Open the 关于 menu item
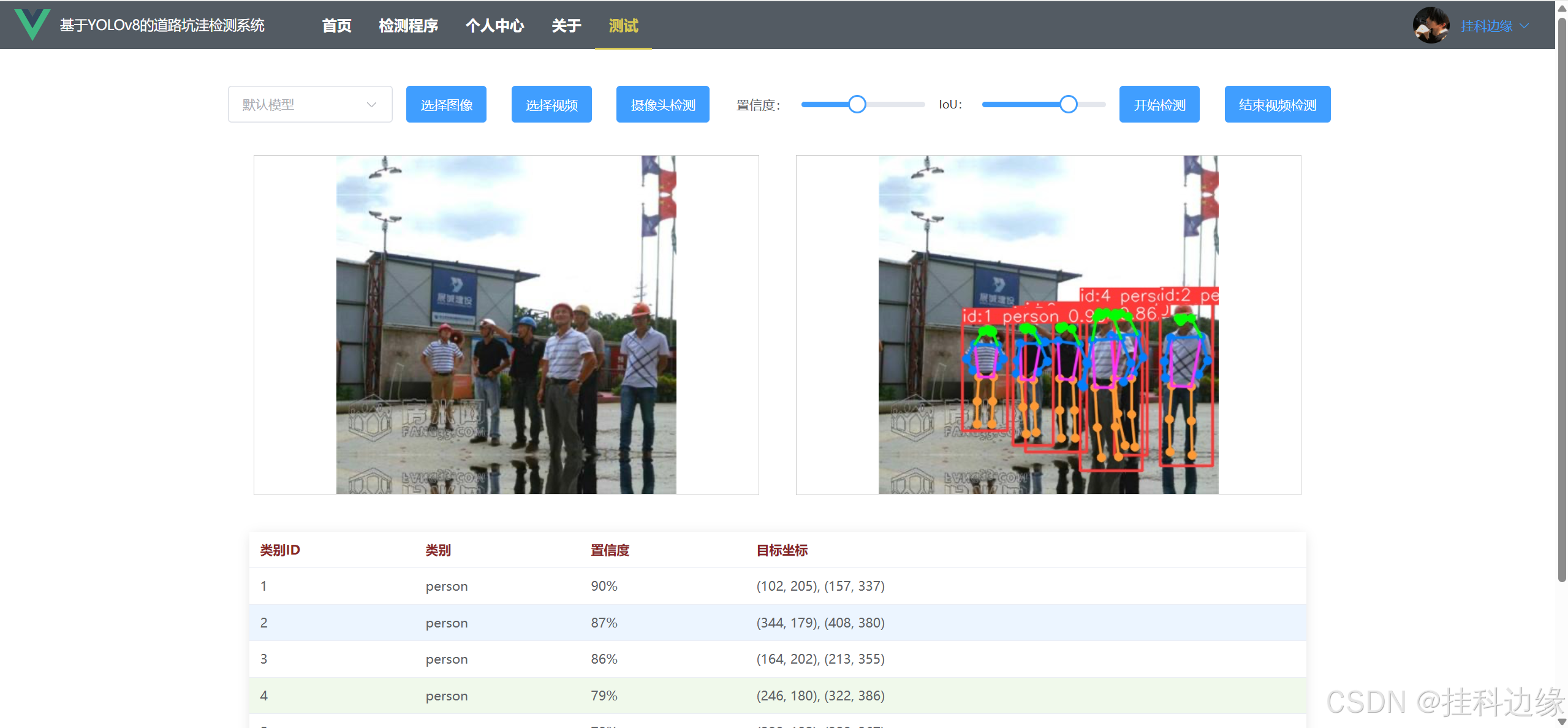The height and width of the screenshot is (728, 1568). click(x=566, y=26)
